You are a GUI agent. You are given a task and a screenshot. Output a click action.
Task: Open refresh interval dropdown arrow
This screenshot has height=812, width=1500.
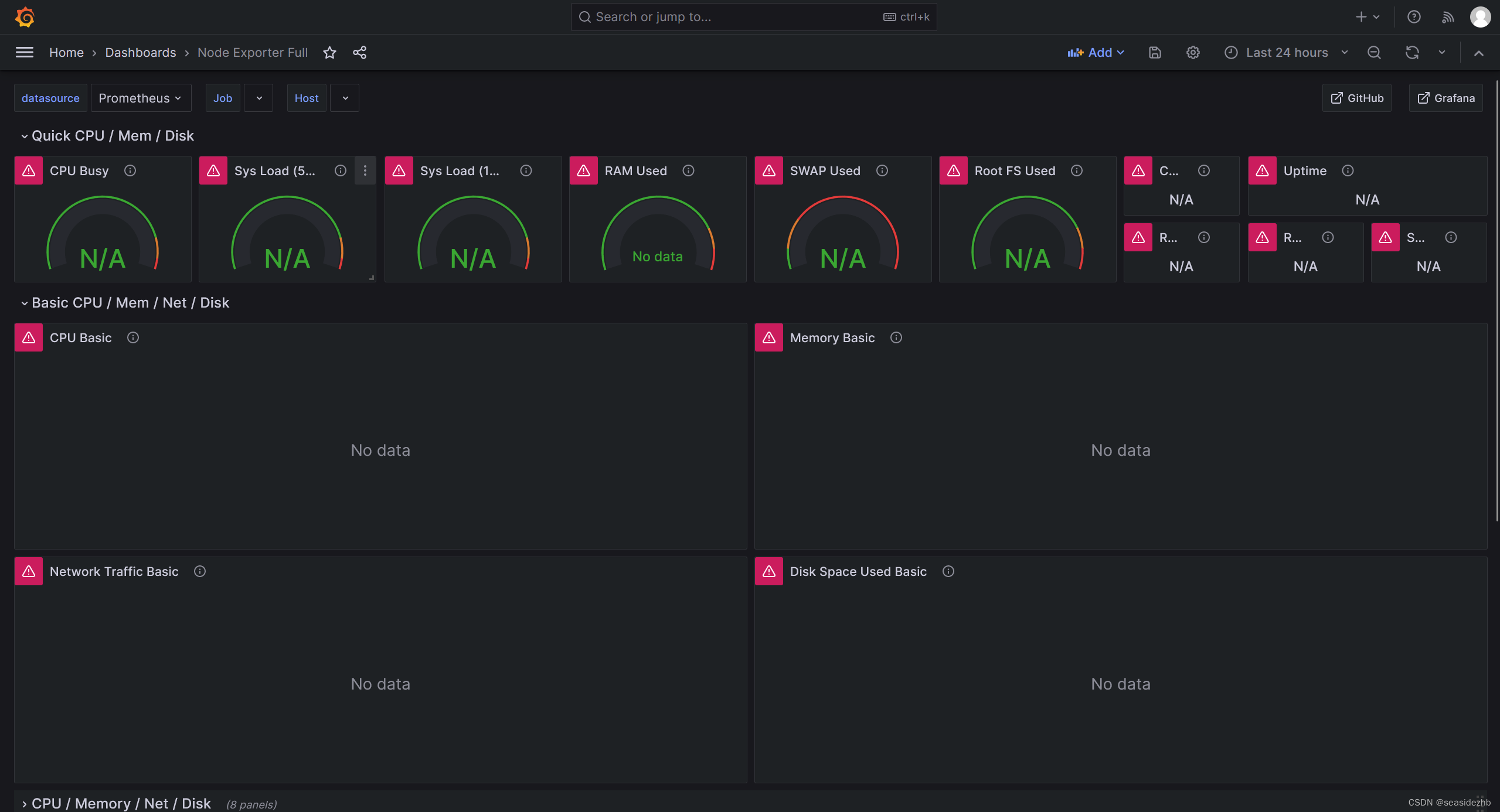click(x=1442, y=53)
